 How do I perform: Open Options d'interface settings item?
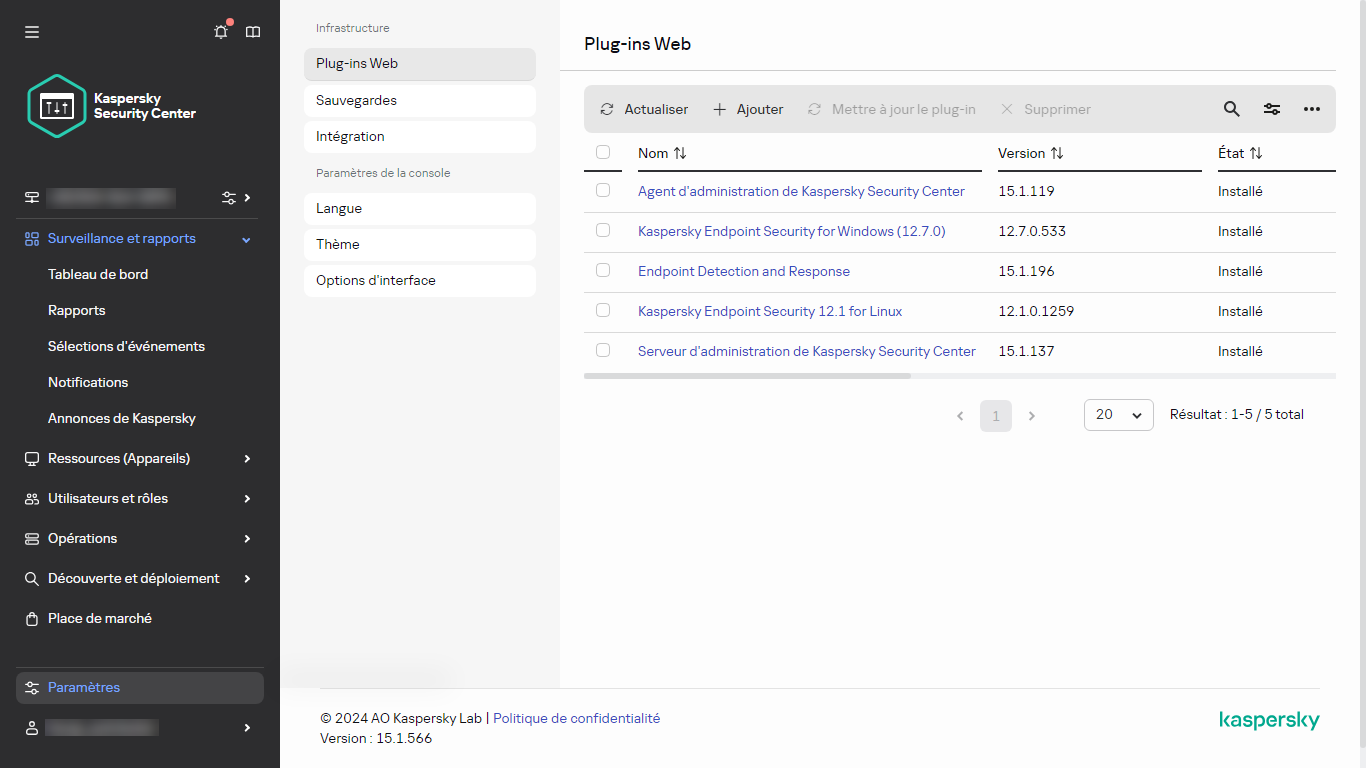(420, 281)
